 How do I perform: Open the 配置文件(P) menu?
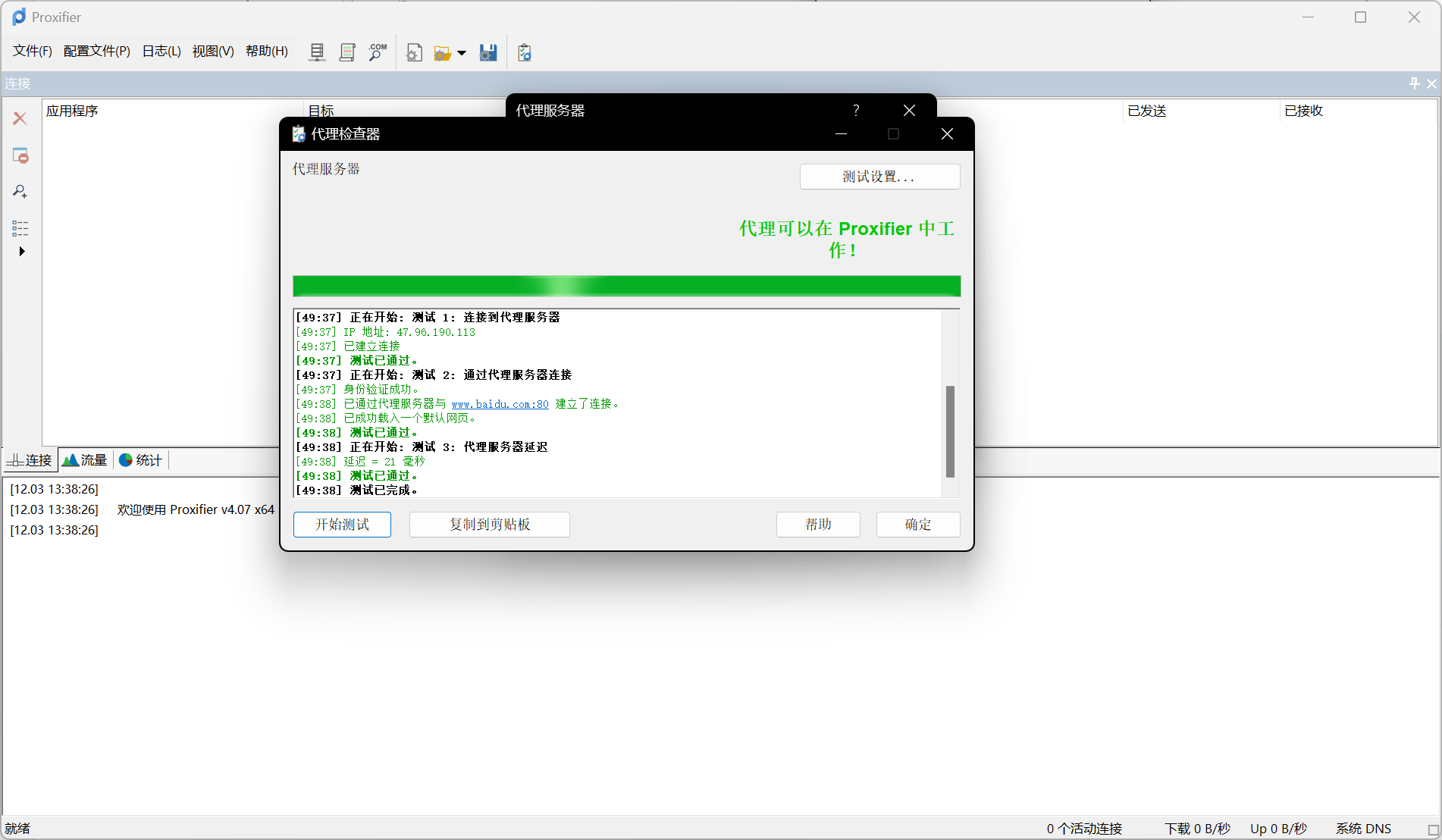click(97, 51)
